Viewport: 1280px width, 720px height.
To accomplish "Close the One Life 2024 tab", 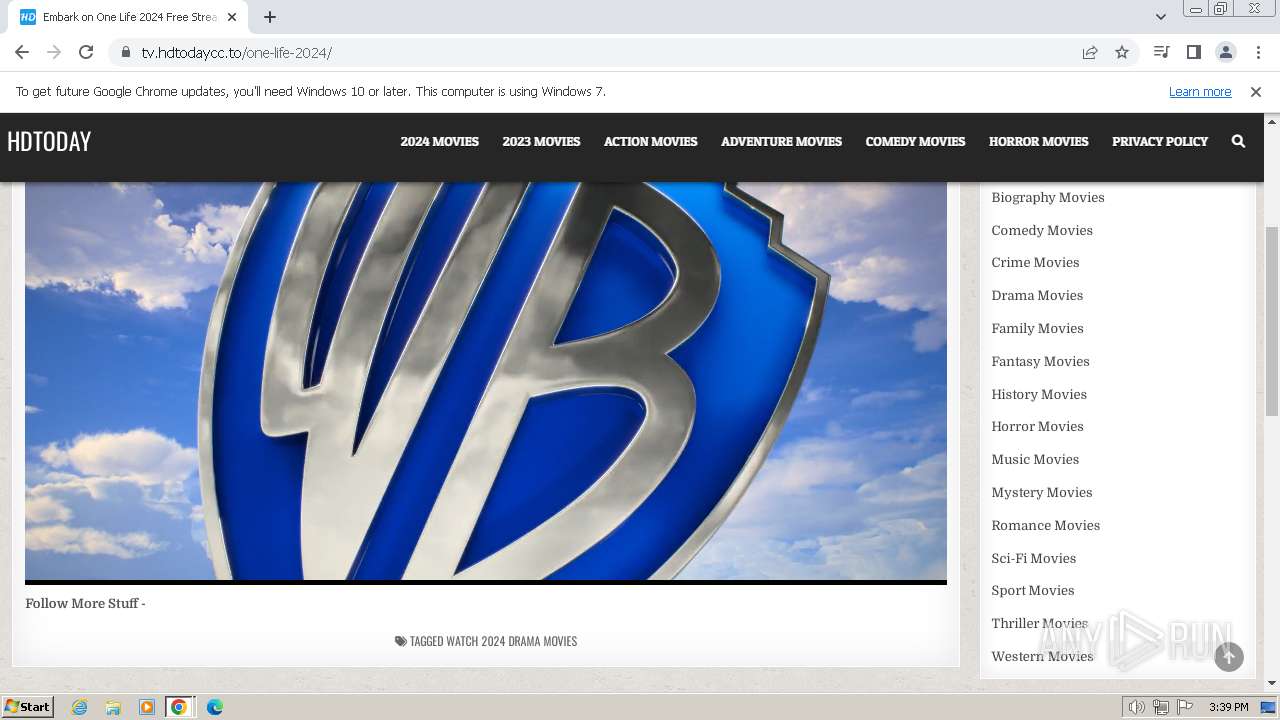I will [231, 17].
